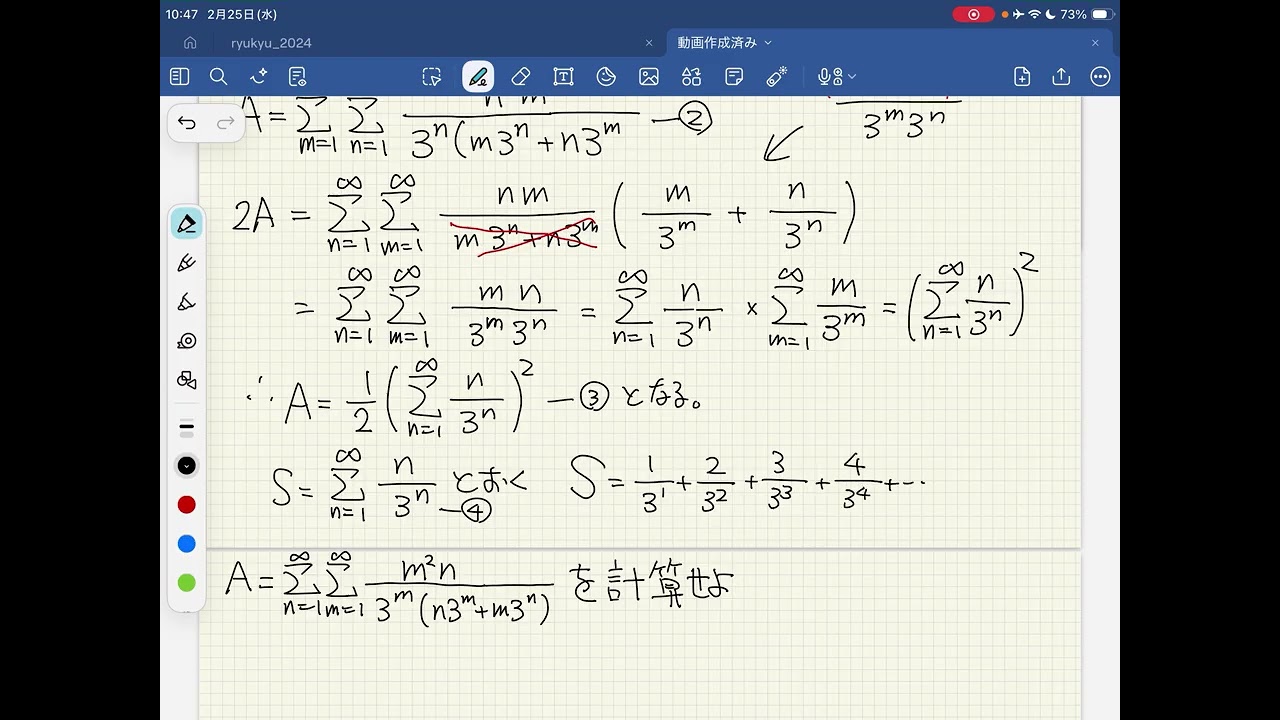The width and height of the screenshot is (1280, 720).
Task: Expand microphone recording options chevron
Action: [x=852, y=77]
